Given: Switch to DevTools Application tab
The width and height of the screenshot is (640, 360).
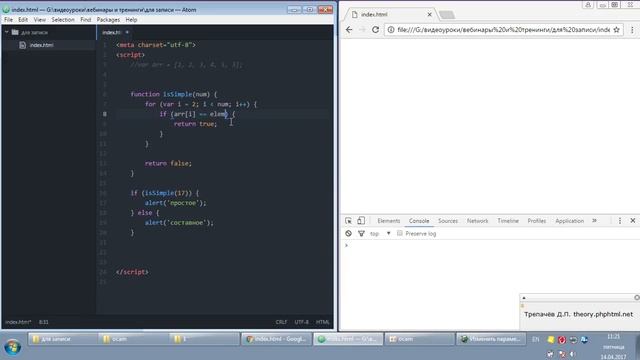Looking at the screenshot, I should click(569, 221).
